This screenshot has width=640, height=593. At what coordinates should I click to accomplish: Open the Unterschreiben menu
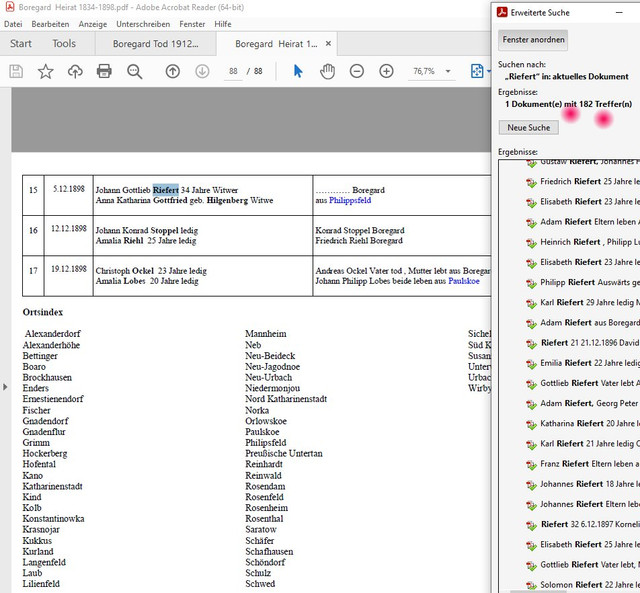click(143, 24)
